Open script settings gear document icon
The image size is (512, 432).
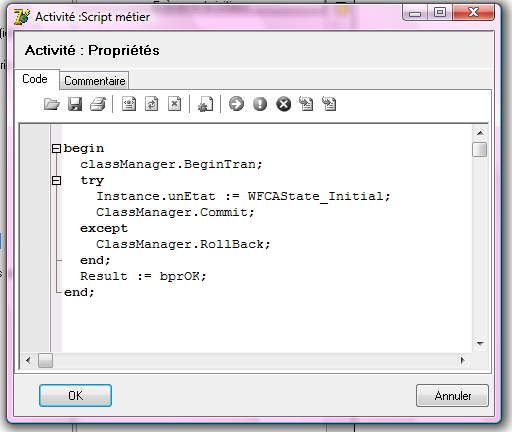tap(205, 104)
